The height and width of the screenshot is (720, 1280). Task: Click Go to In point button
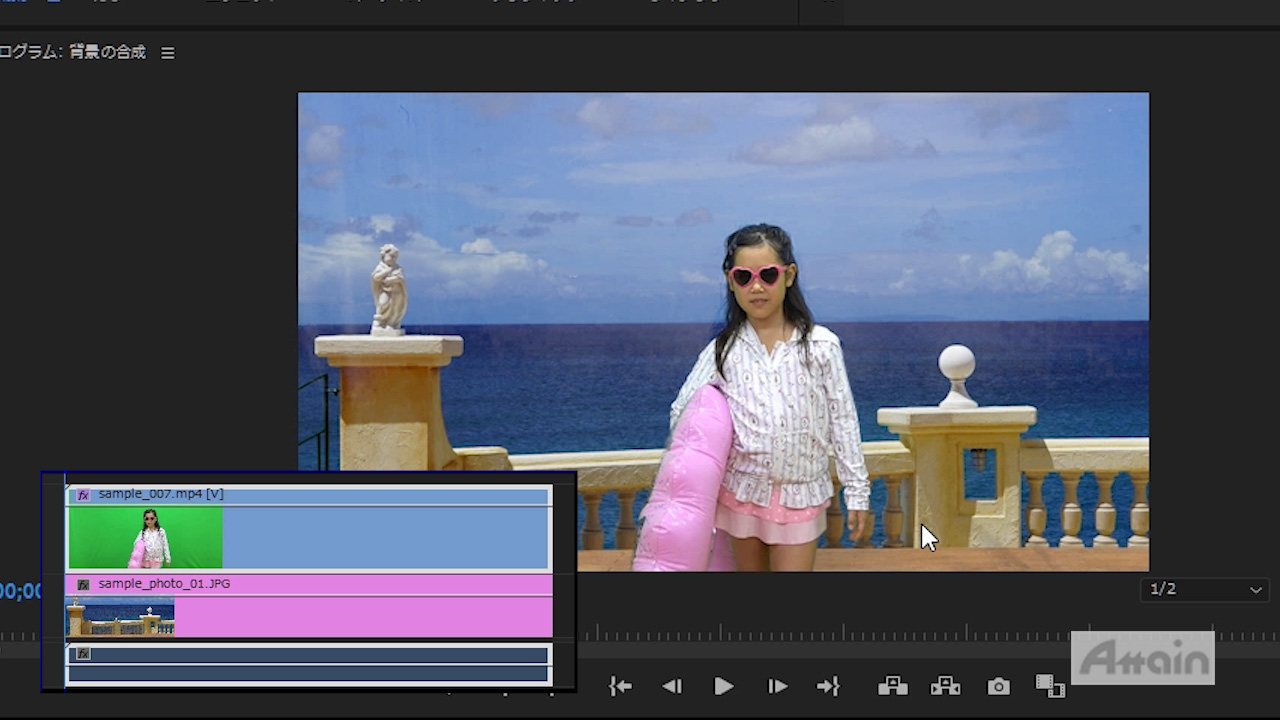(620, 686)
